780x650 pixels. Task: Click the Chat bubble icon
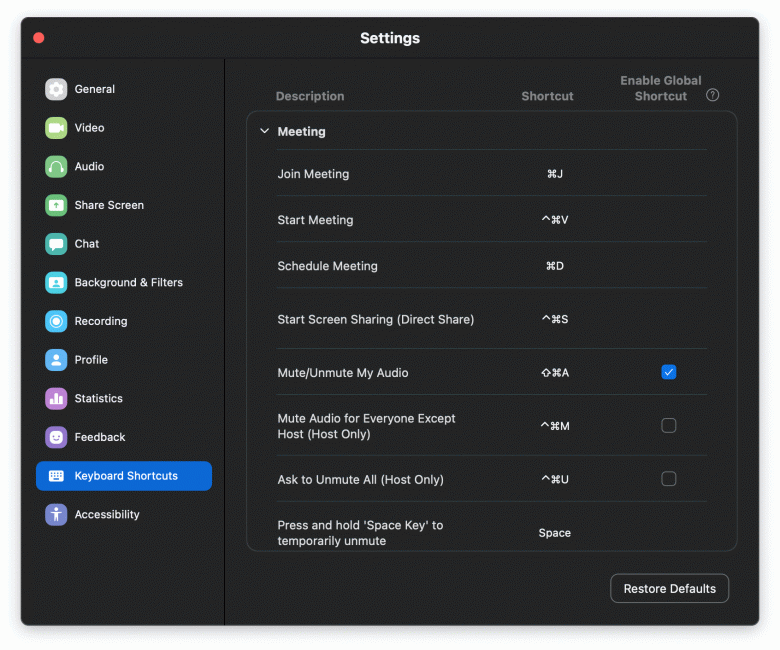click(56, 244)
